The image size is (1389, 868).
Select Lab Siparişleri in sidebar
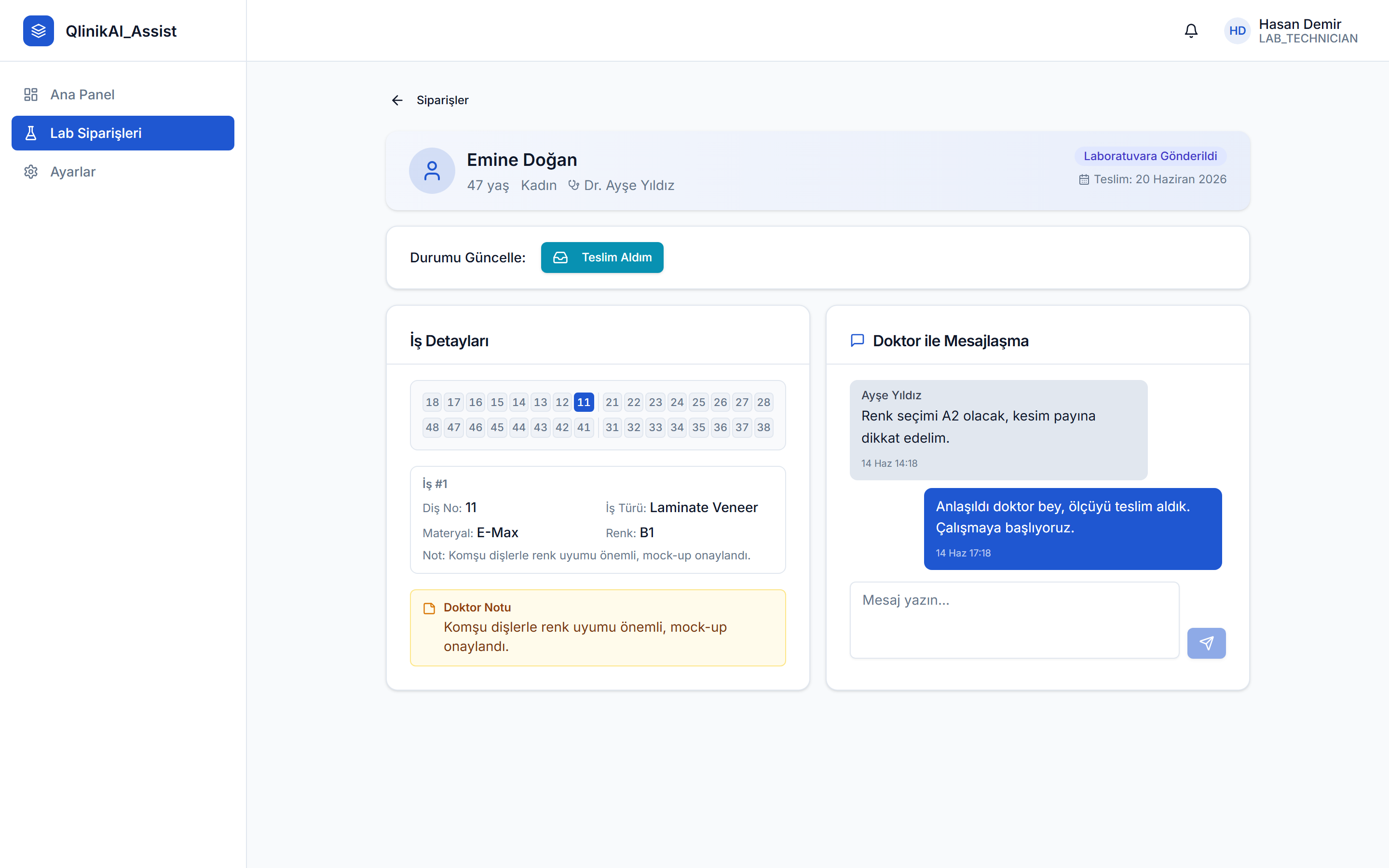pos(123,133)
